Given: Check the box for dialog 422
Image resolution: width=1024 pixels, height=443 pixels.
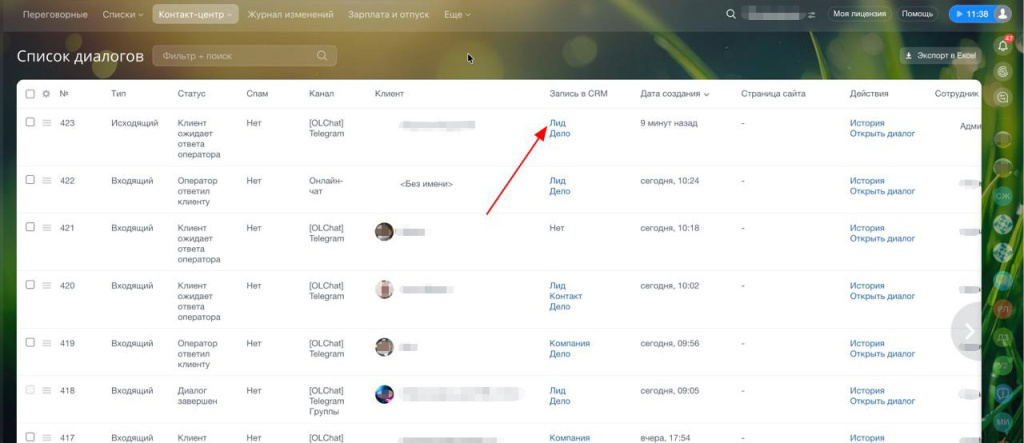Looking at the screenshot, I should click(x=30, y=180).
